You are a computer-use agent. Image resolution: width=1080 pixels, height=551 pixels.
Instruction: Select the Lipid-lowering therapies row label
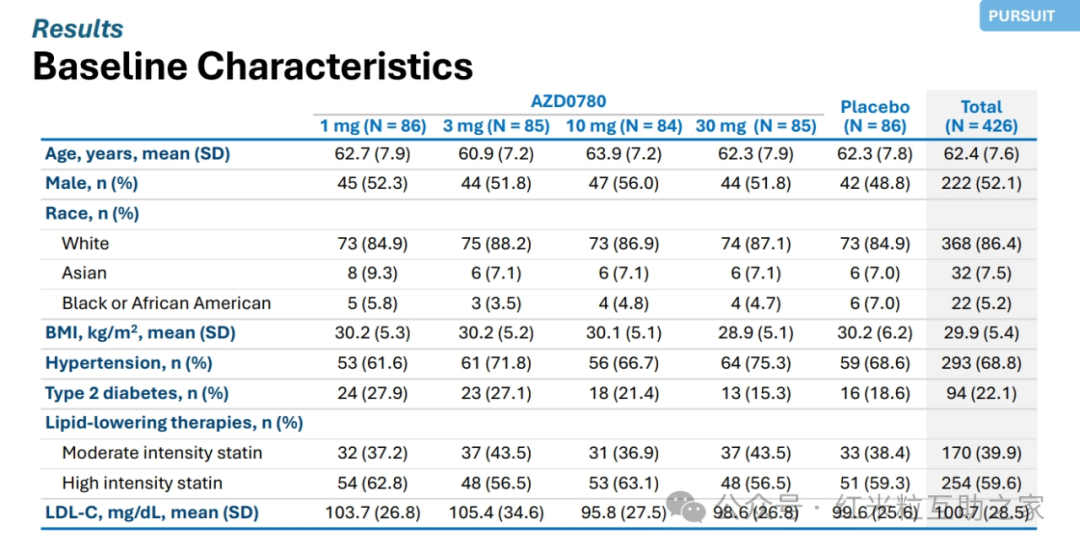(174, 423)
